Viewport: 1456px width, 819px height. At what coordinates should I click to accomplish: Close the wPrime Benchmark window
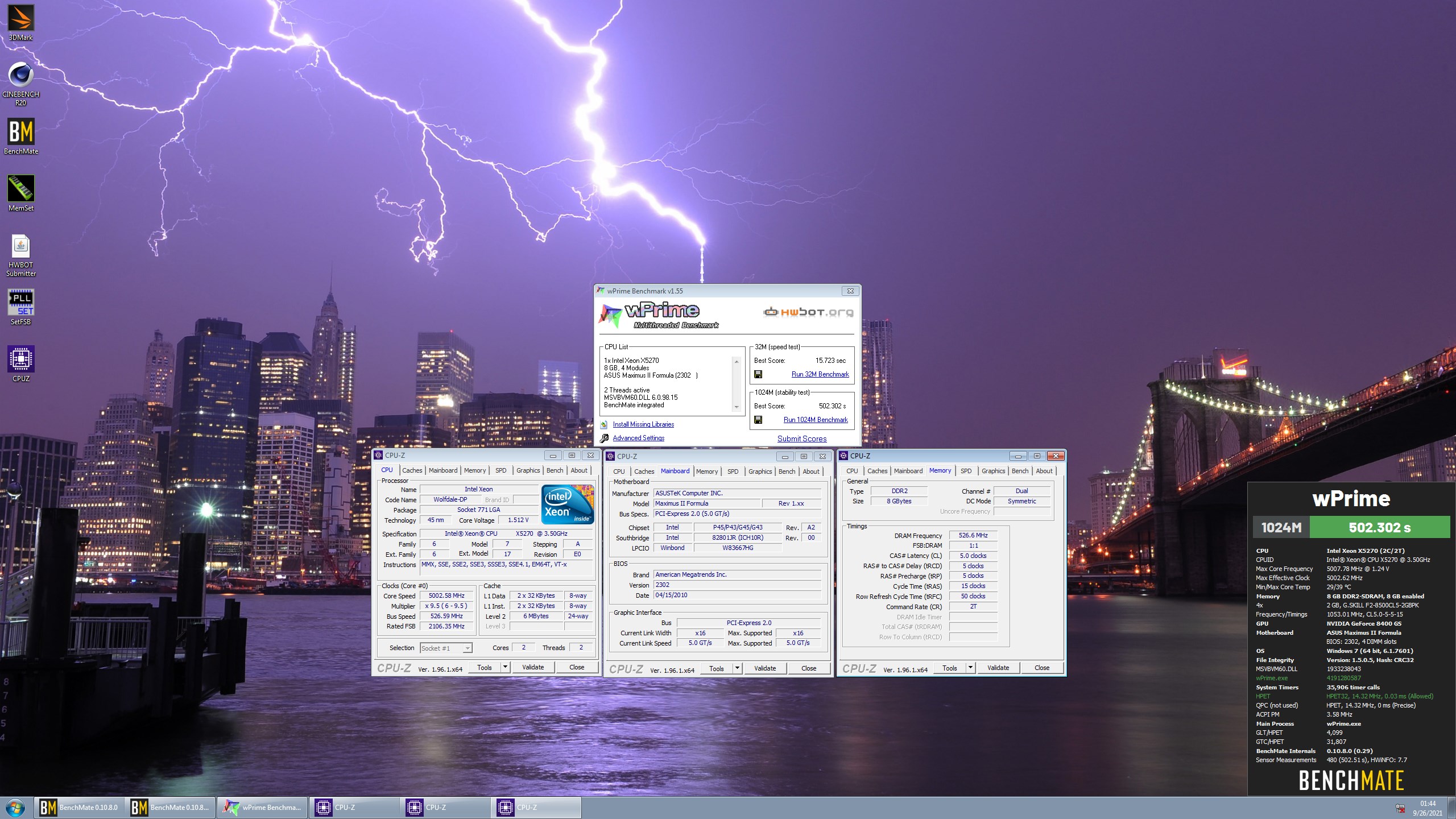850,291
